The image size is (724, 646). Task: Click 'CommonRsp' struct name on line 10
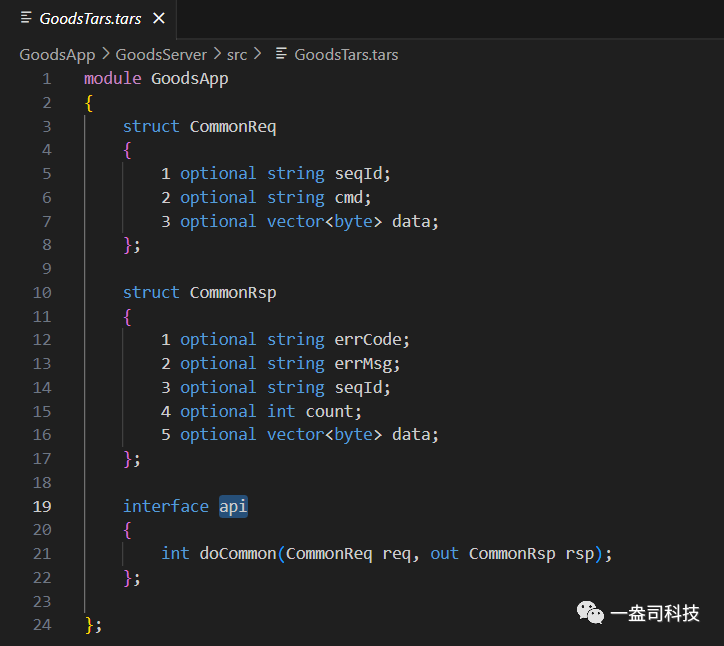(x=233, y=293)
